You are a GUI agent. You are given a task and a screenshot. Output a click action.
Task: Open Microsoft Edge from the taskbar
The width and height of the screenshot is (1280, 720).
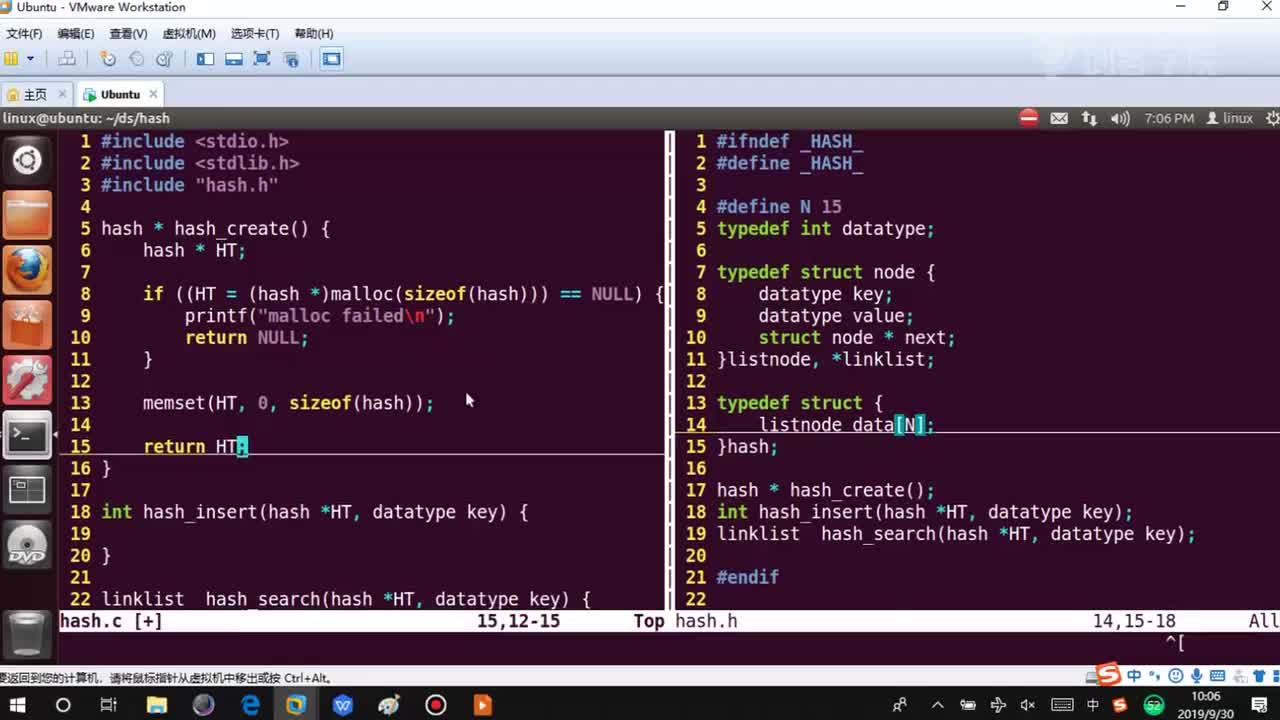click(250, 705)
